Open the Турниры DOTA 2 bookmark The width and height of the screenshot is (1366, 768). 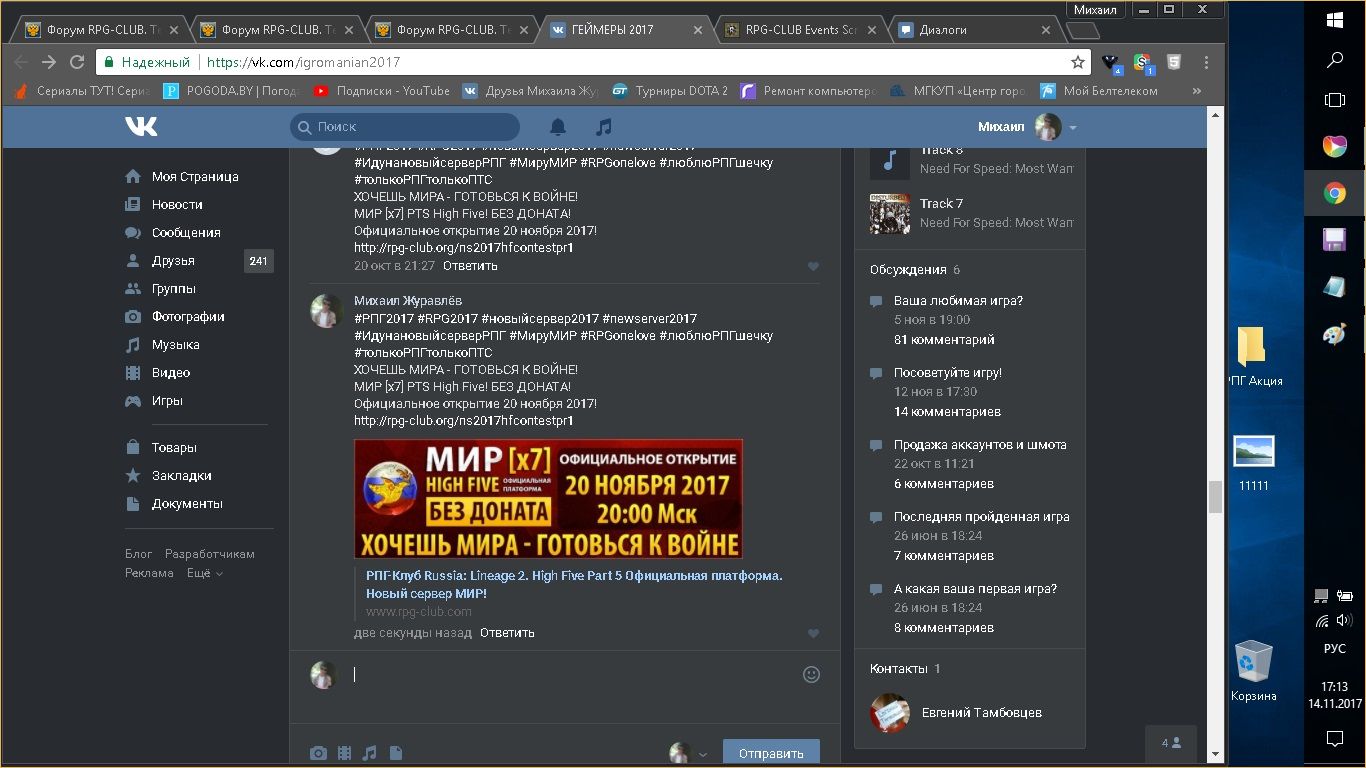(x=669, y=91)
